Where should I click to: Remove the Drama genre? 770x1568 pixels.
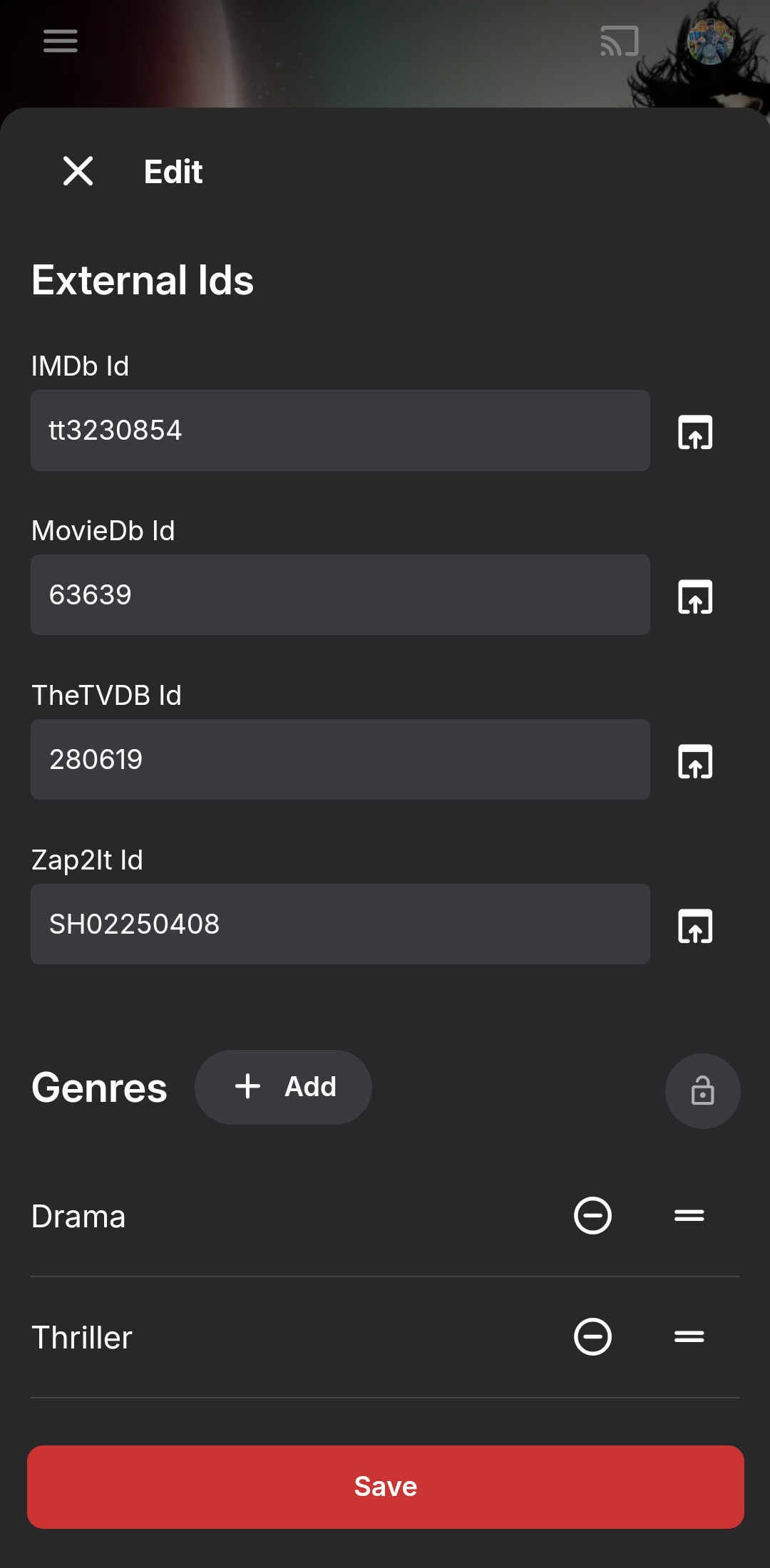tap(592, 1215)
